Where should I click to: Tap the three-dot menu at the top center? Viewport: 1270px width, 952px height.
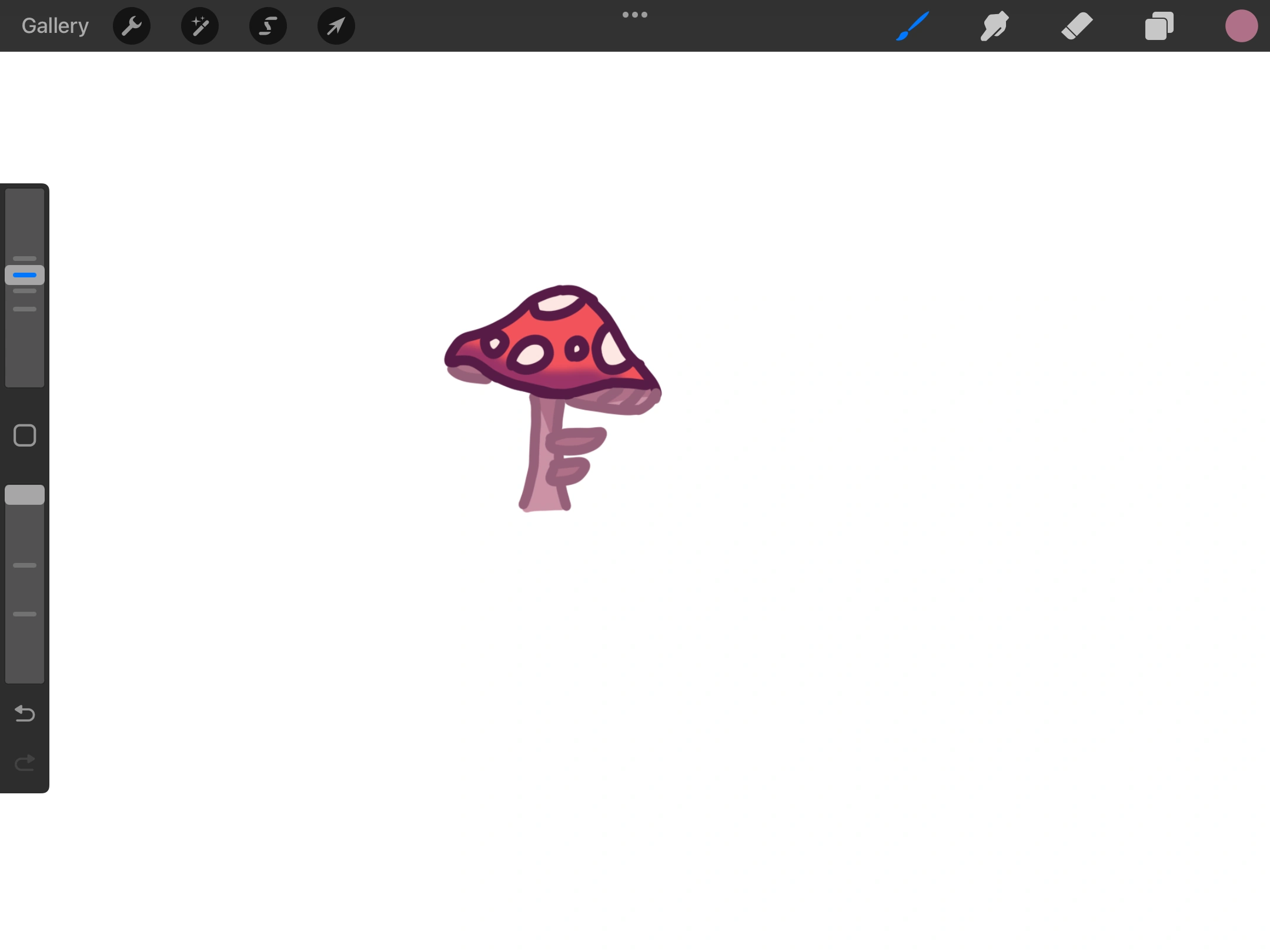pos(635,15)
